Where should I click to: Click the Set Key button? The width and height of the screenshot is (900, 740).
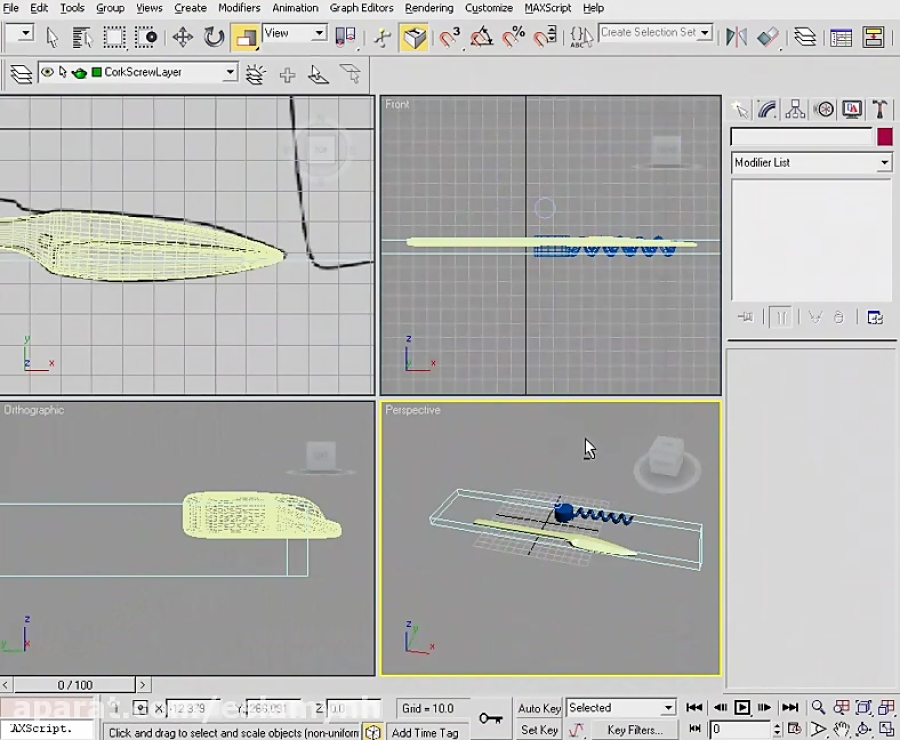click(x=539, y=730)
